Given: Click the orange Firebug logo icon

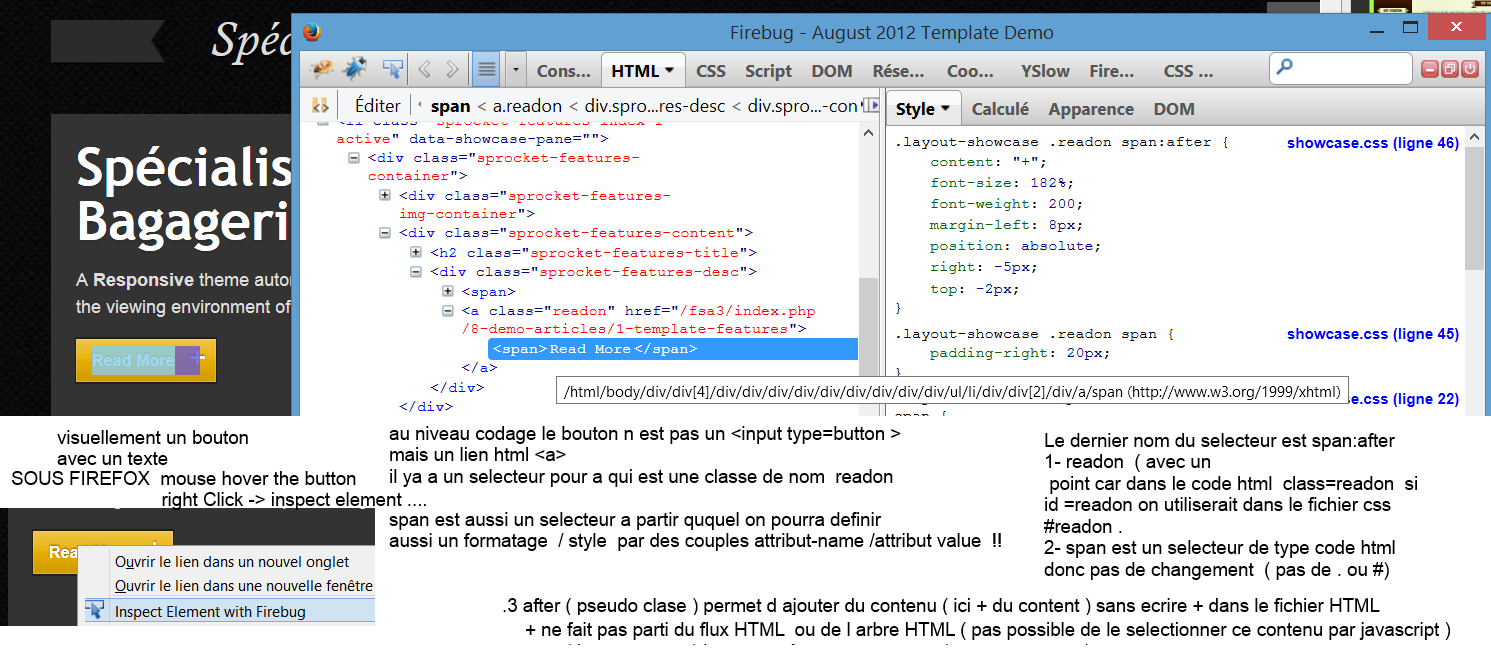Looking at the screenshot, I should pos(322,69).
